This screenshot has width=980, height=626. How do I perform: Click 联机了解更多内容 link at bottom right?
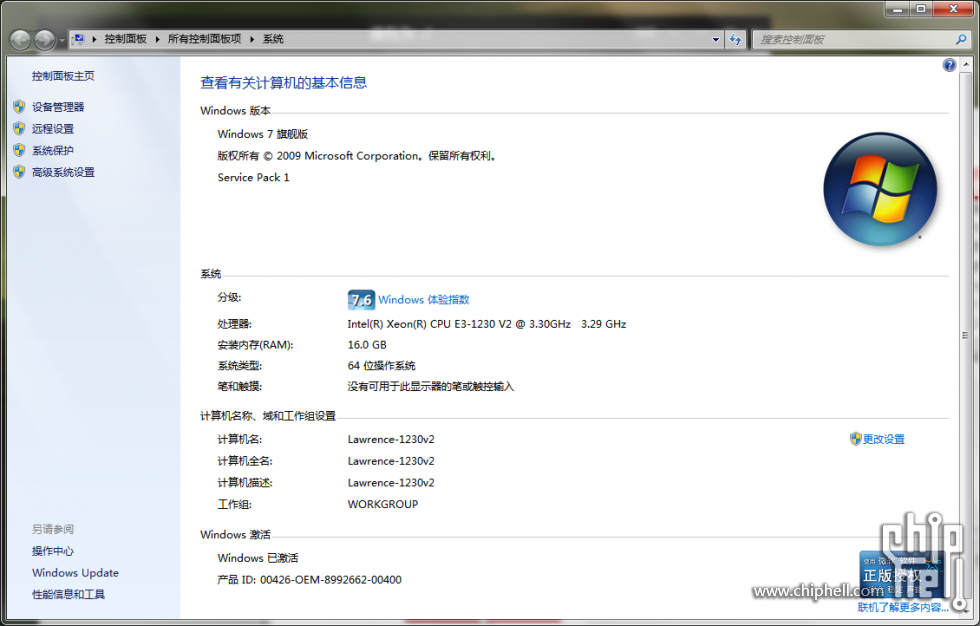tap(903, 607)
